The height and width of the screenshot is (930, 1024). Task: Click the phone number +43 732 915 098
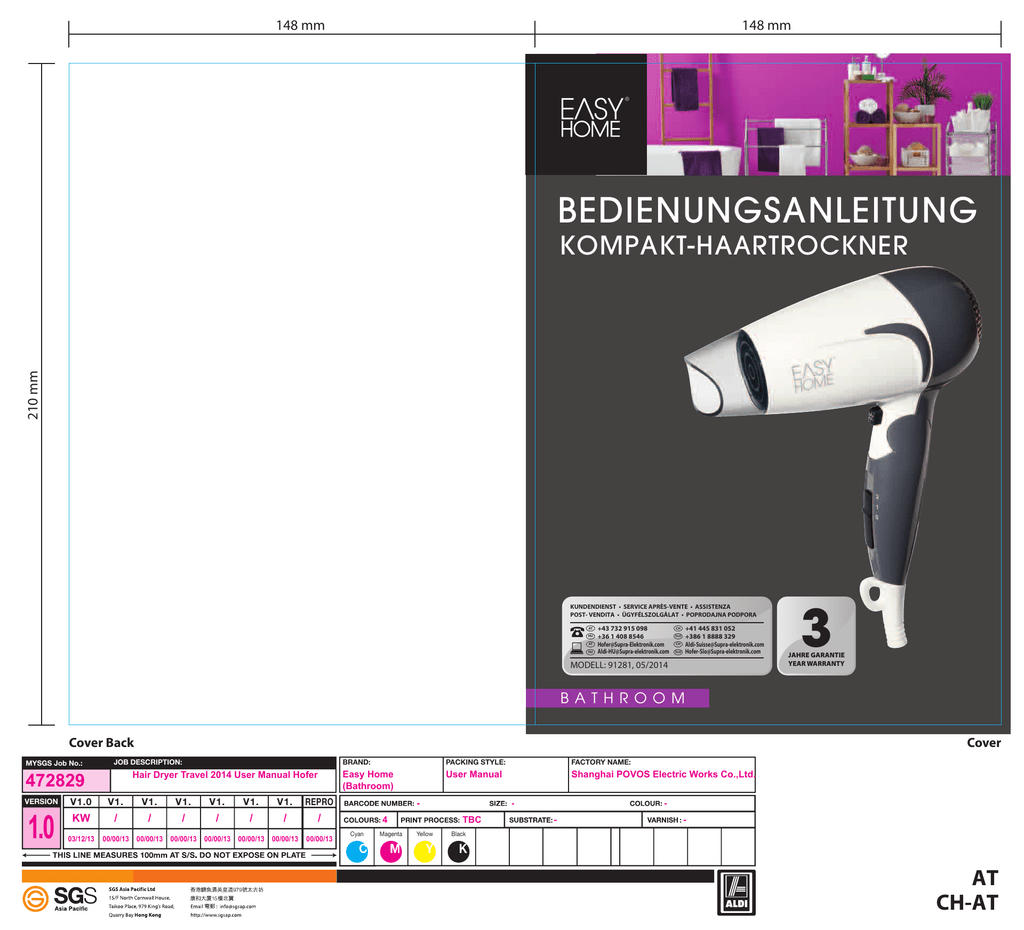tap(622, 628)
